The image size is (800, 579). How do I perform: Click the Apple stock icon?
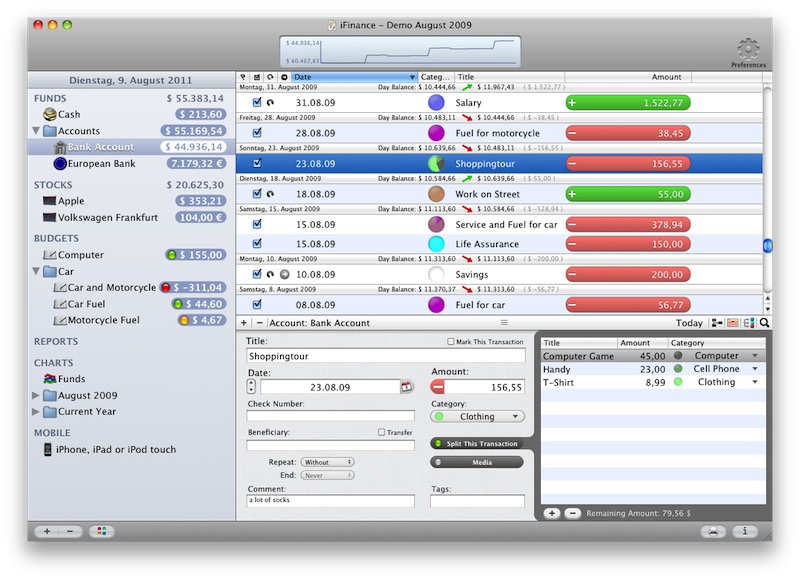49,200
